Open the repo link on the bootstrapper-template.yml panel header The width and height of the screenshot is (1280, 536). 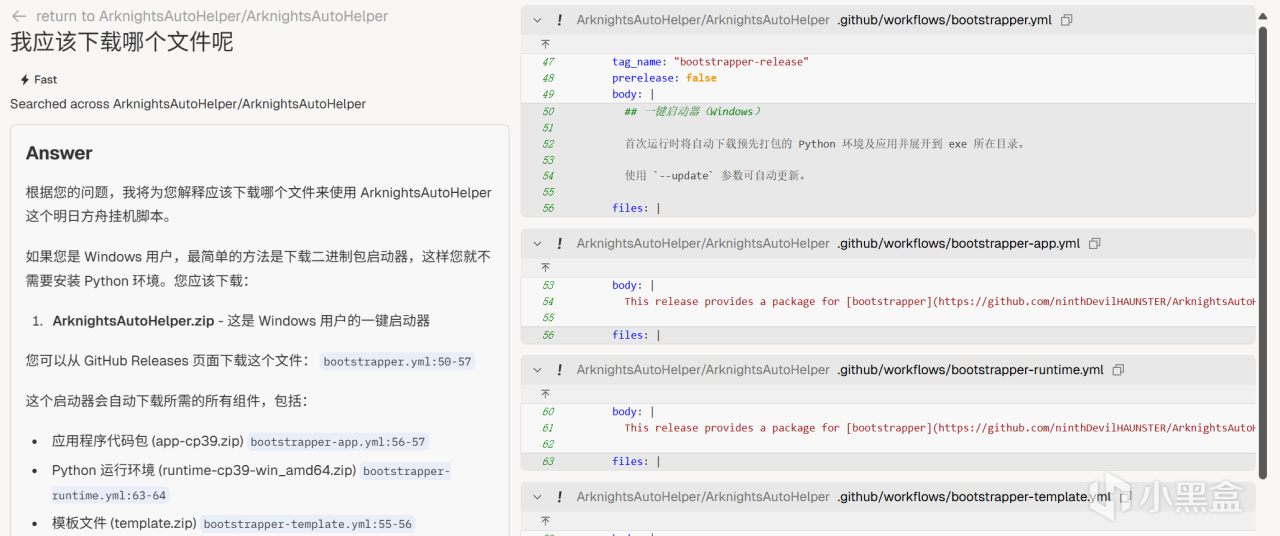703,496
